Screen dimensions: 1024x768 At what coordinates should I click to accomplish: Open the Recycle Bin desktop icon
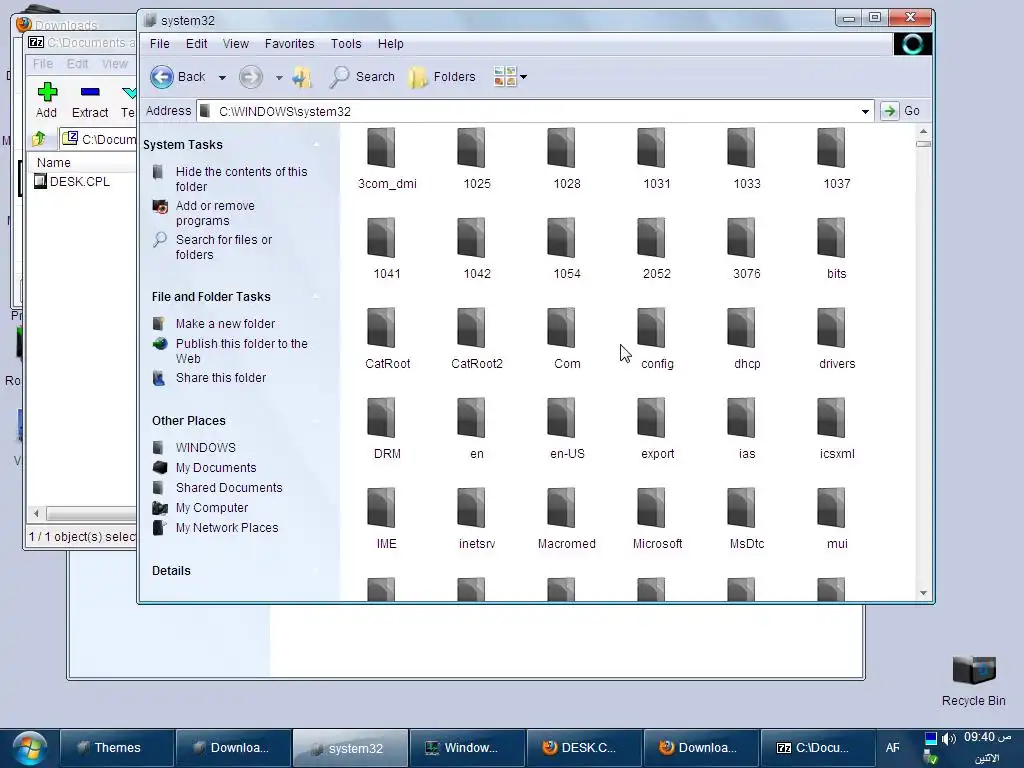tap(974, 671)
